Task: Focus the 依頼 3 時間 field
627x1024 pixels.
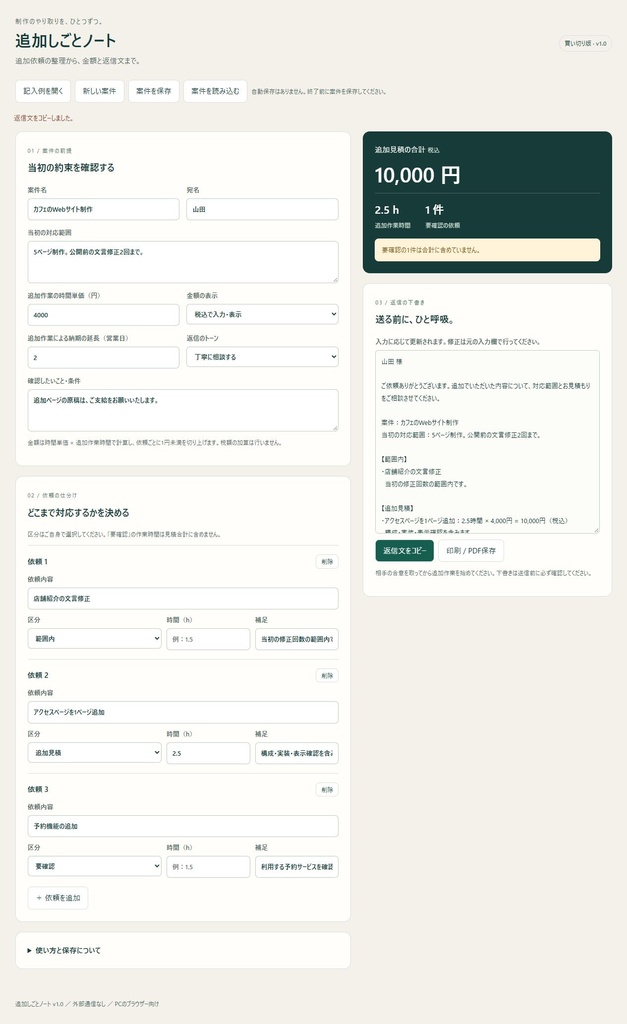Action: pos(208,867)
